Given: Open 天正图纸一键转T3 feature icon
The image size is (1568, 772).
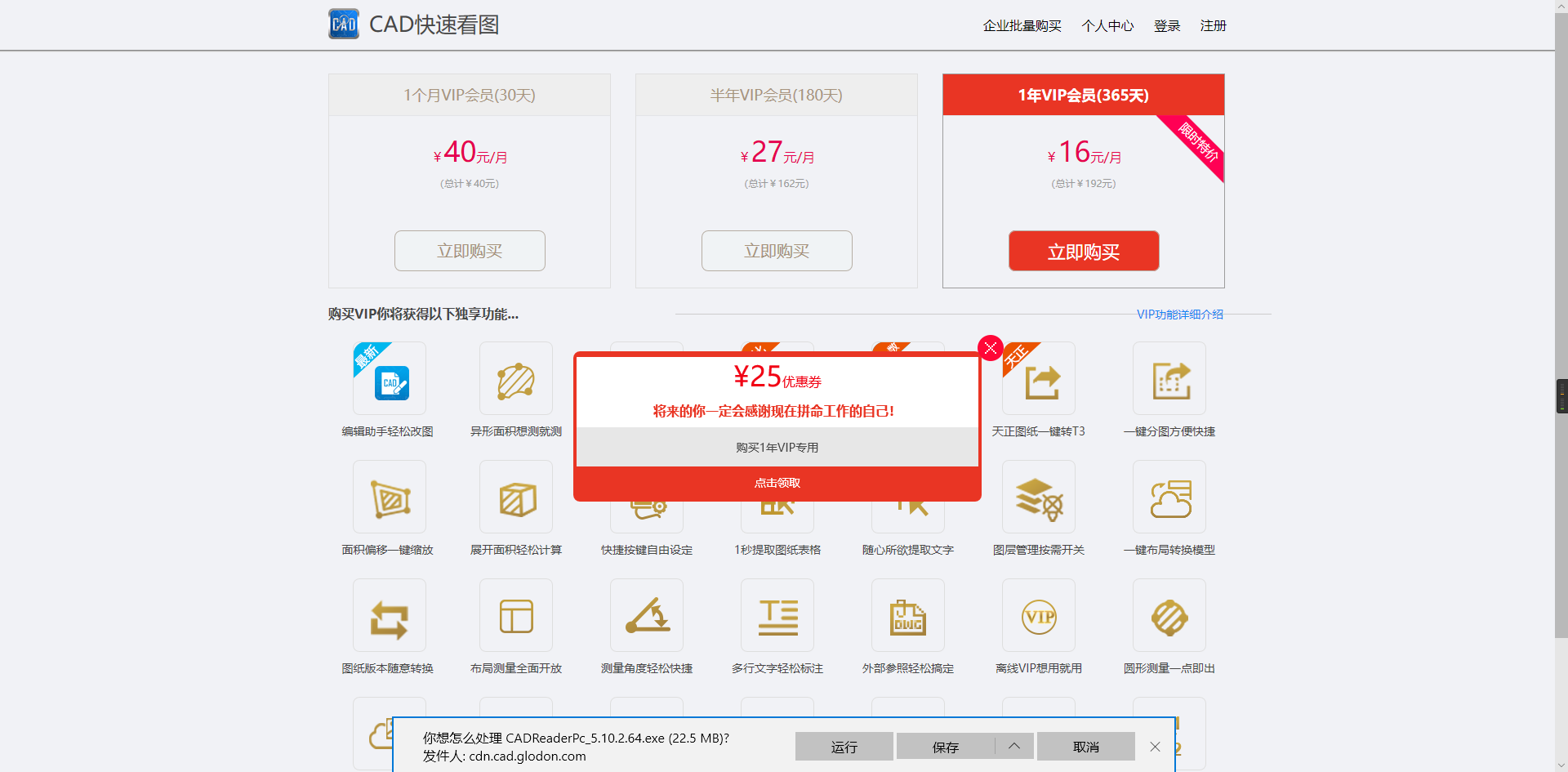Looking at the screenshot, I should pos(1039,378).
